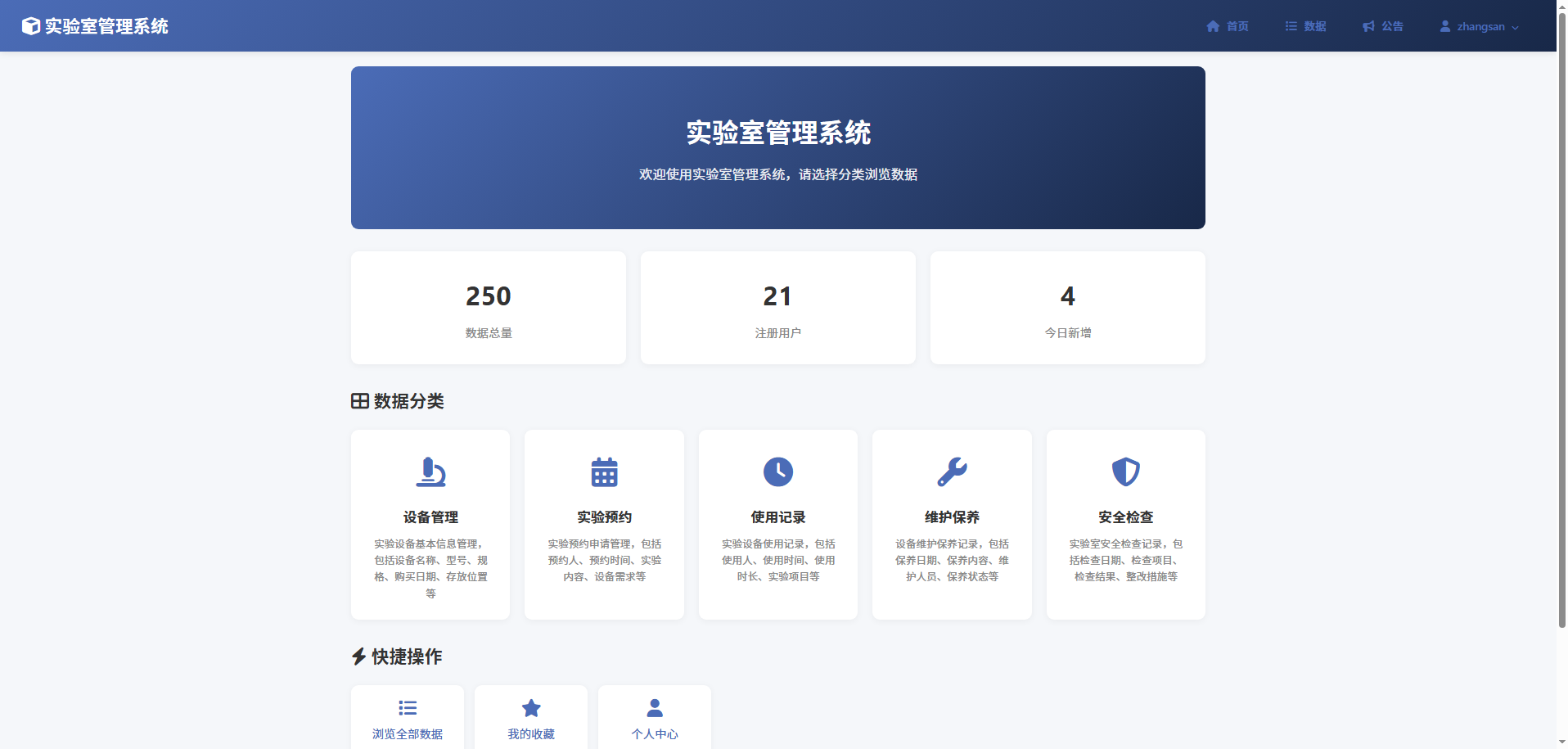
Task: Click the clock icon for 使用记录
Action: click(x=778, y=472)
